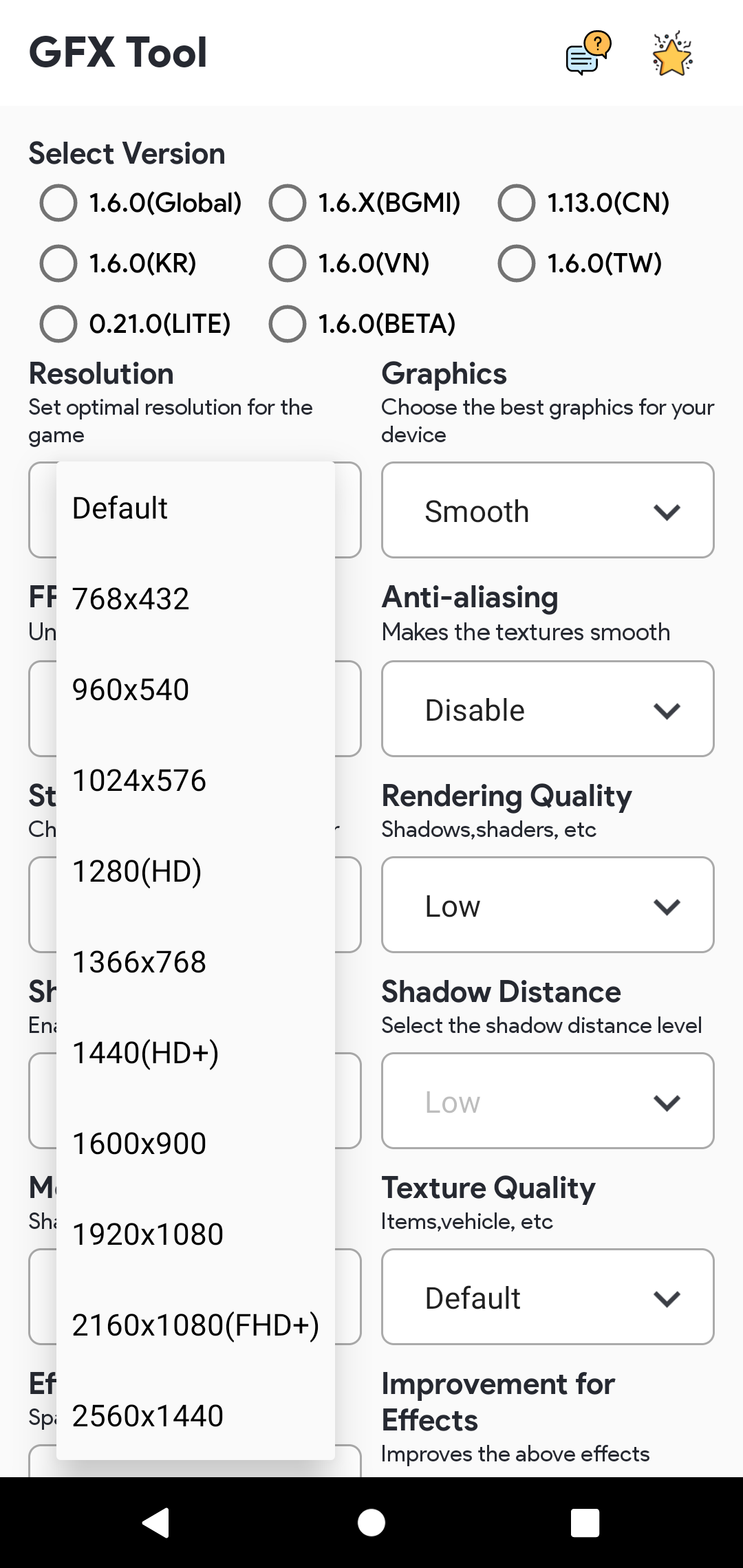Open the Rendering Quality Low dropdown
This screenshot has height=1568, width=743.
click(548, 905)
